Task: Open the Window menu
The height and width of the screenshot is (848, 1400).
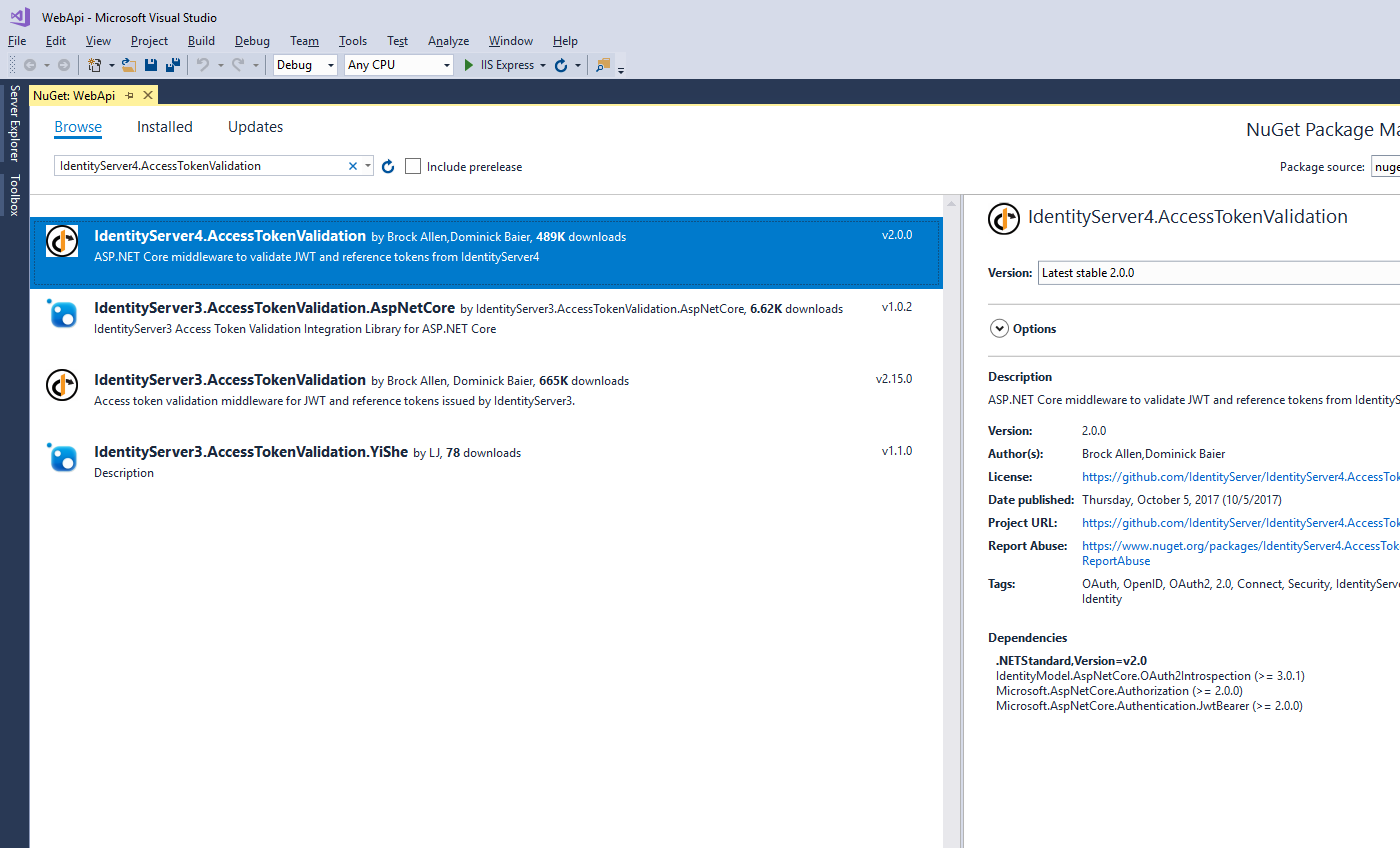Action: 511,41
